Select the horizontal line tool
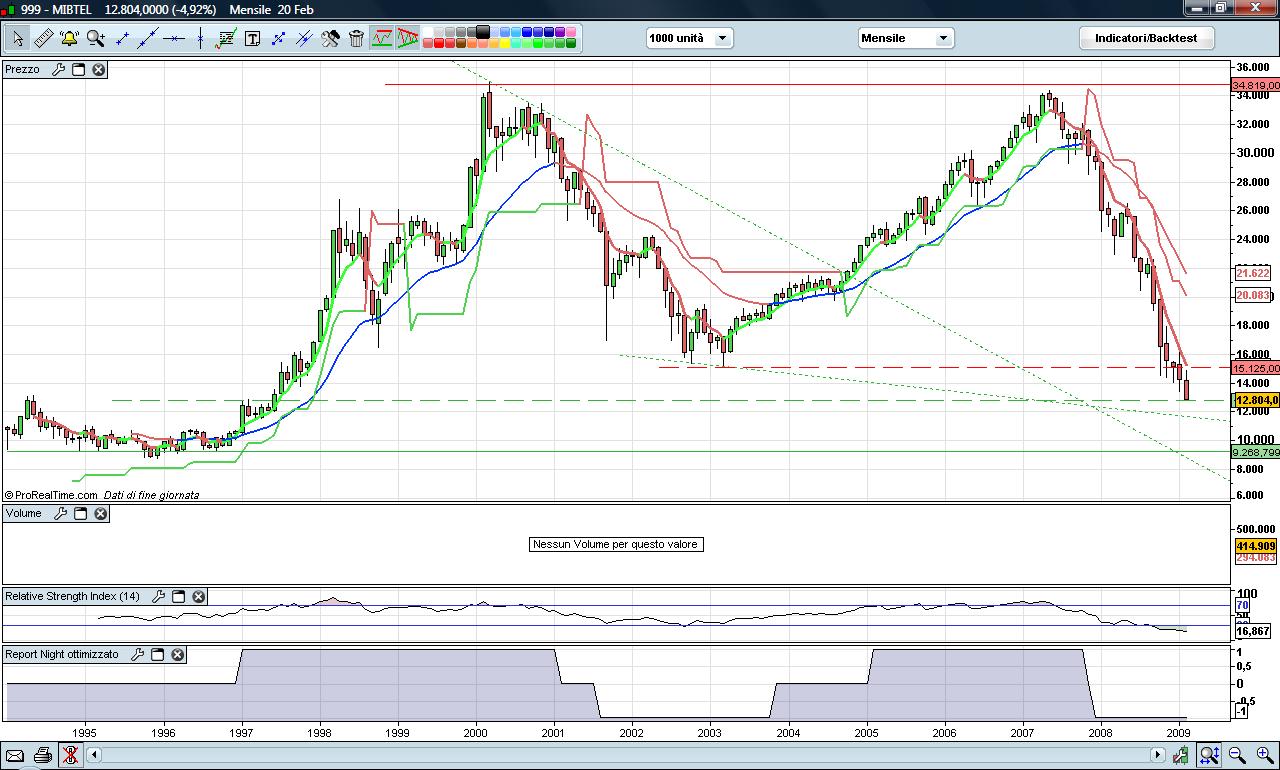 click(174, 39)
